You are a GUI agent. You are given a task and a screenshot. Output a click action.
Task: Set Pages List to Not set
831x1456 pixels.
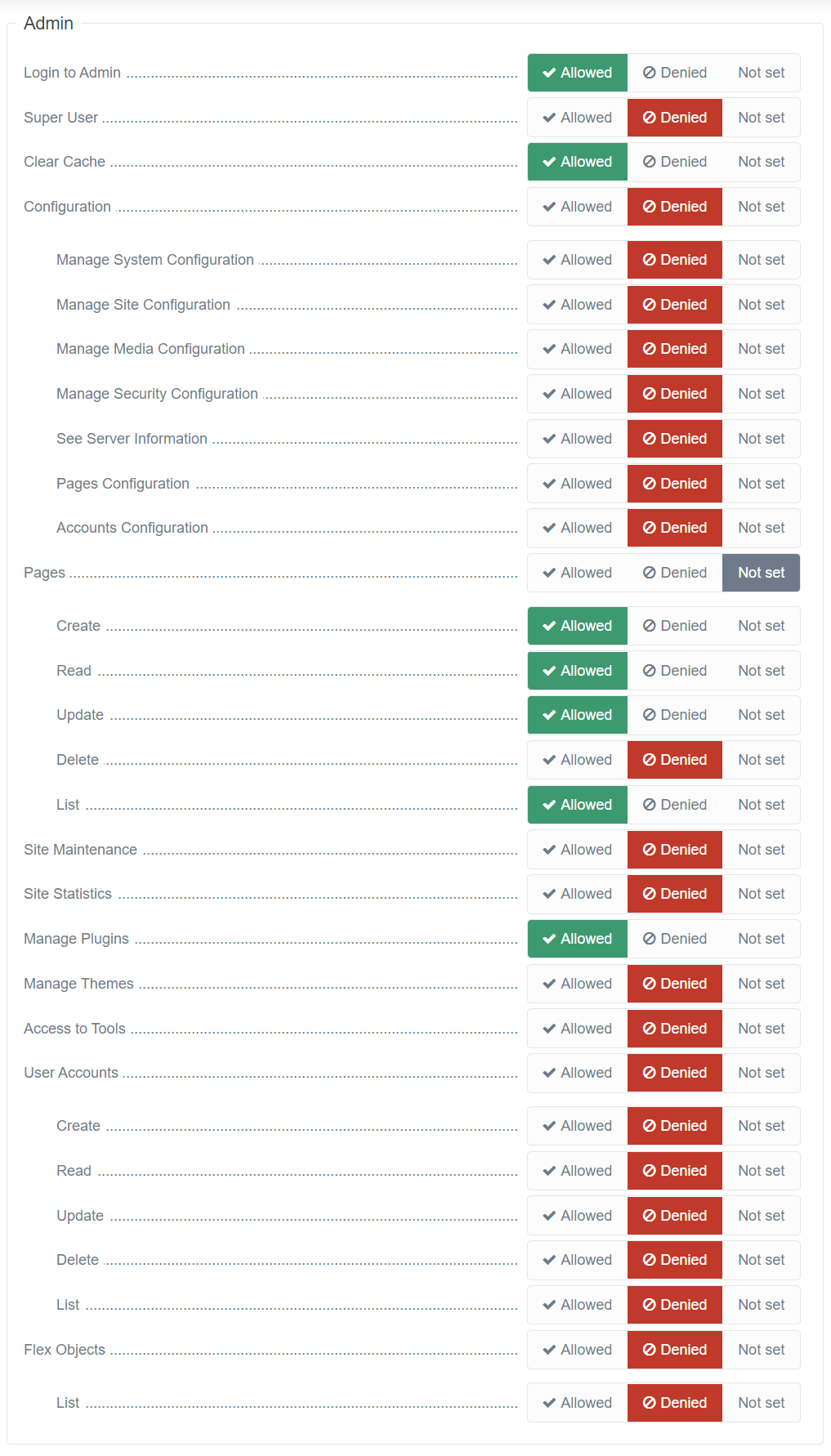[x=761, y=805]
